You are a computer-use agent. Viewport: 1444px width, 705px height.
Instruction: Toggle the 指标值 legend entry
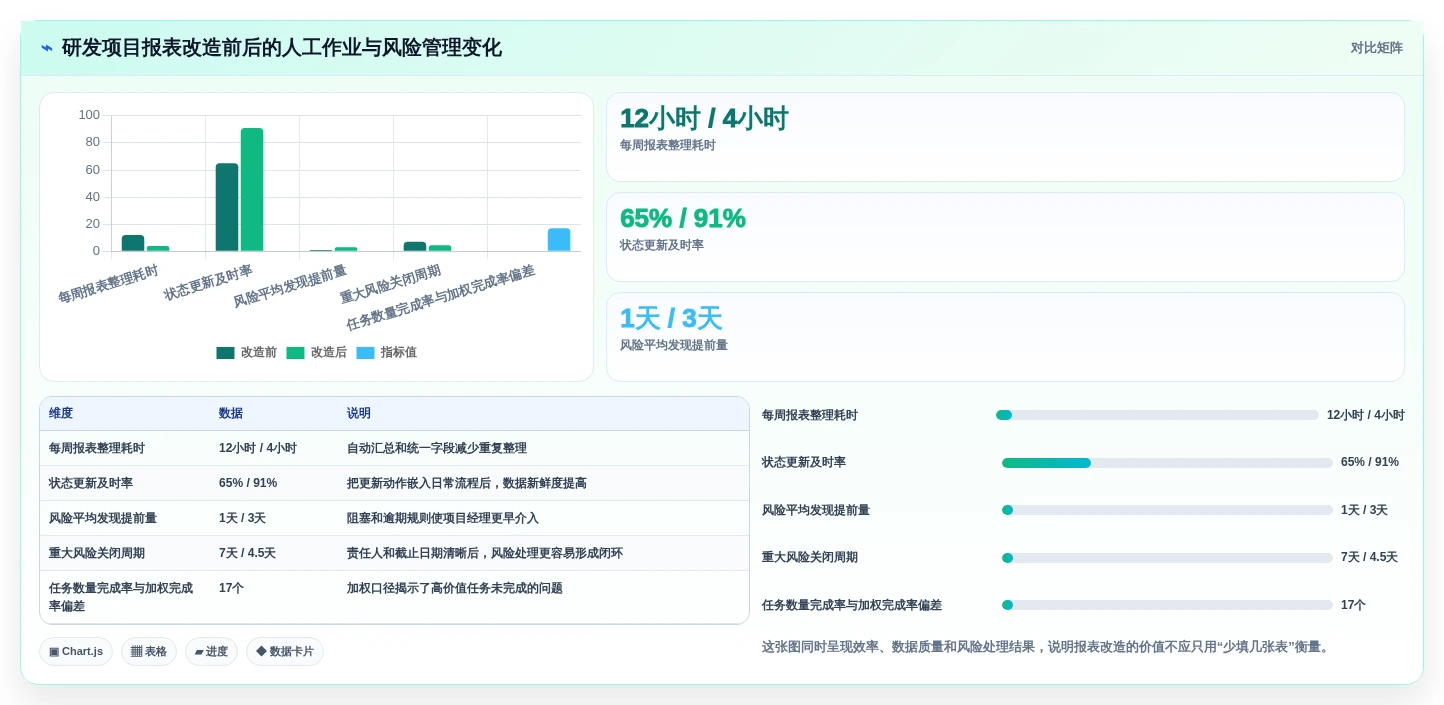tap(387, 352)
